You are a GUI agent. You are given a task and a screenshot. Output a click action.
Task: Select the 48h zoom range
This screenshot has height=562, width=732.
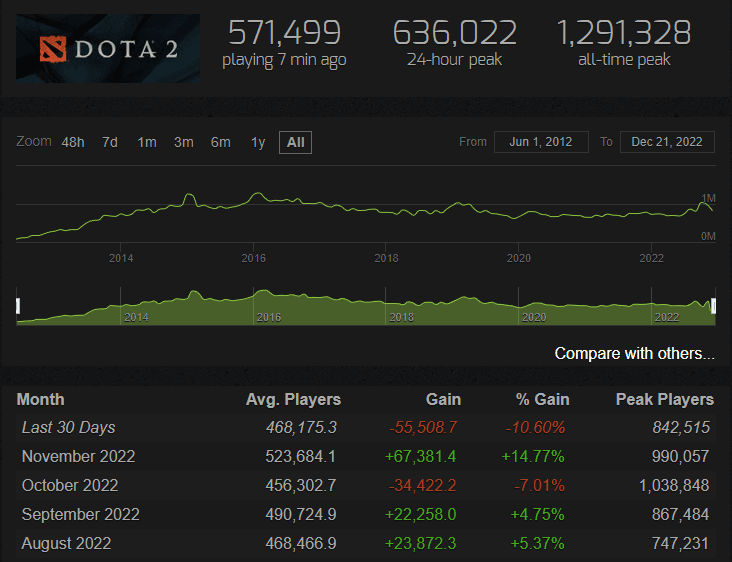tap(73, 142)
